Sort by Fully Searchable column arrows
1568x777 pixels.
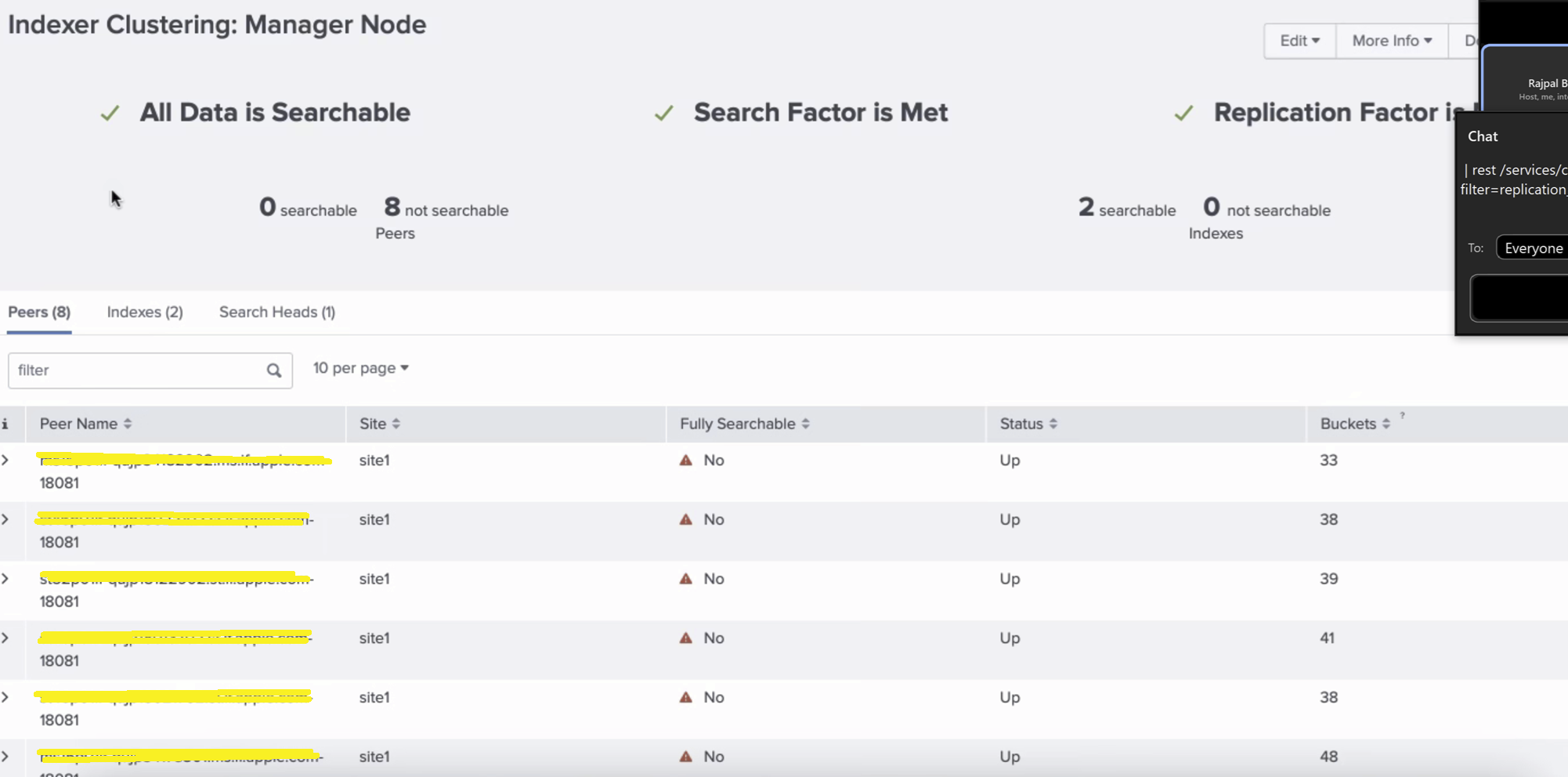805,424
